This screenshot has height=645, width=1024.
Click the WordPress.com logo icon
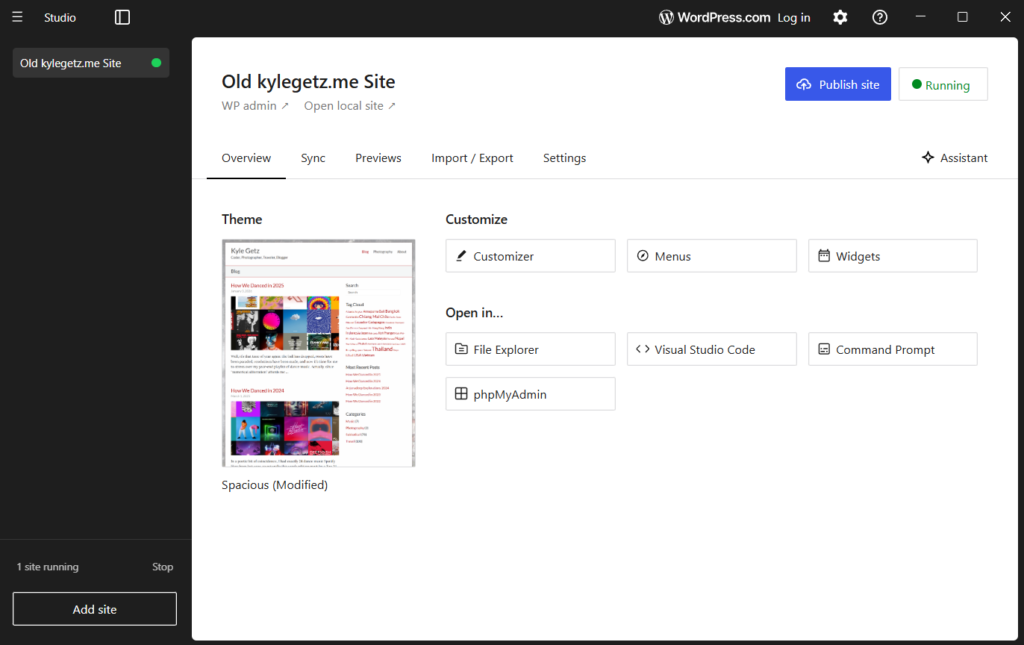[x=665, y=18]
